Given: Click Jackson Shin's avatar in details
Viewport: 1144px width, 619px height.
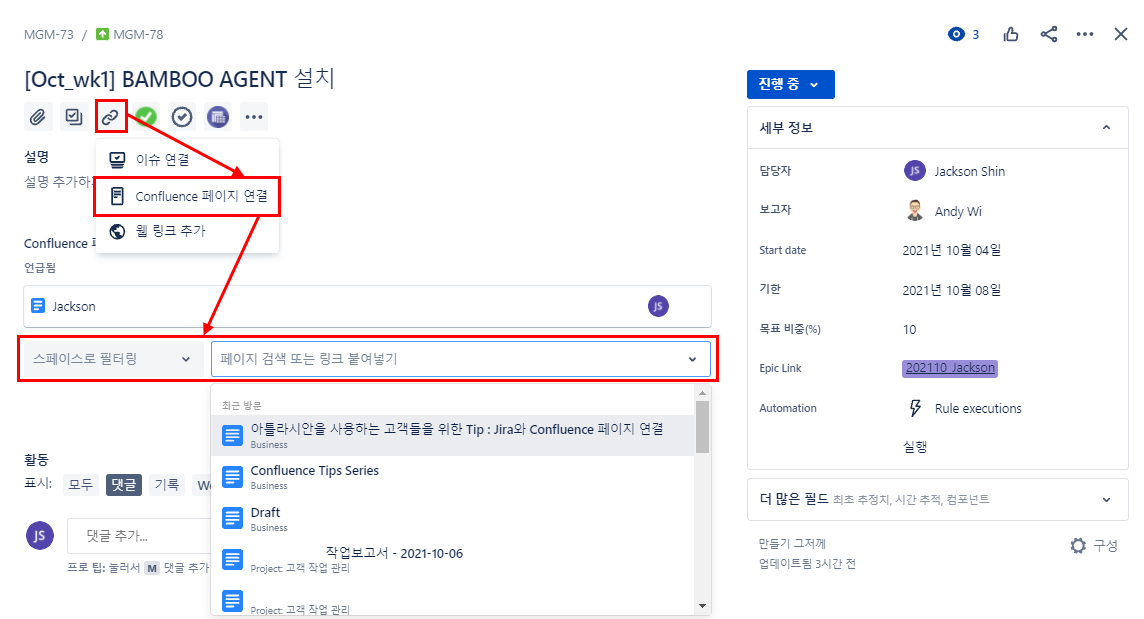Looking at the screenshot, I should (914, 171).
